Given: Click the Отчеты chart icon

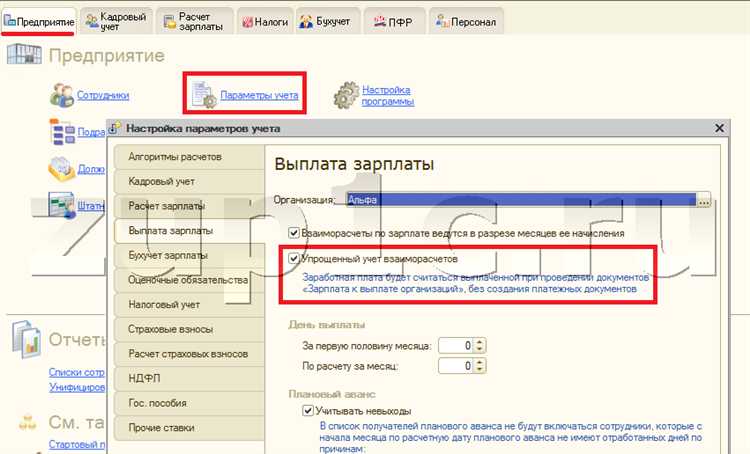Looking at the screenshot, I should point(26,339).
